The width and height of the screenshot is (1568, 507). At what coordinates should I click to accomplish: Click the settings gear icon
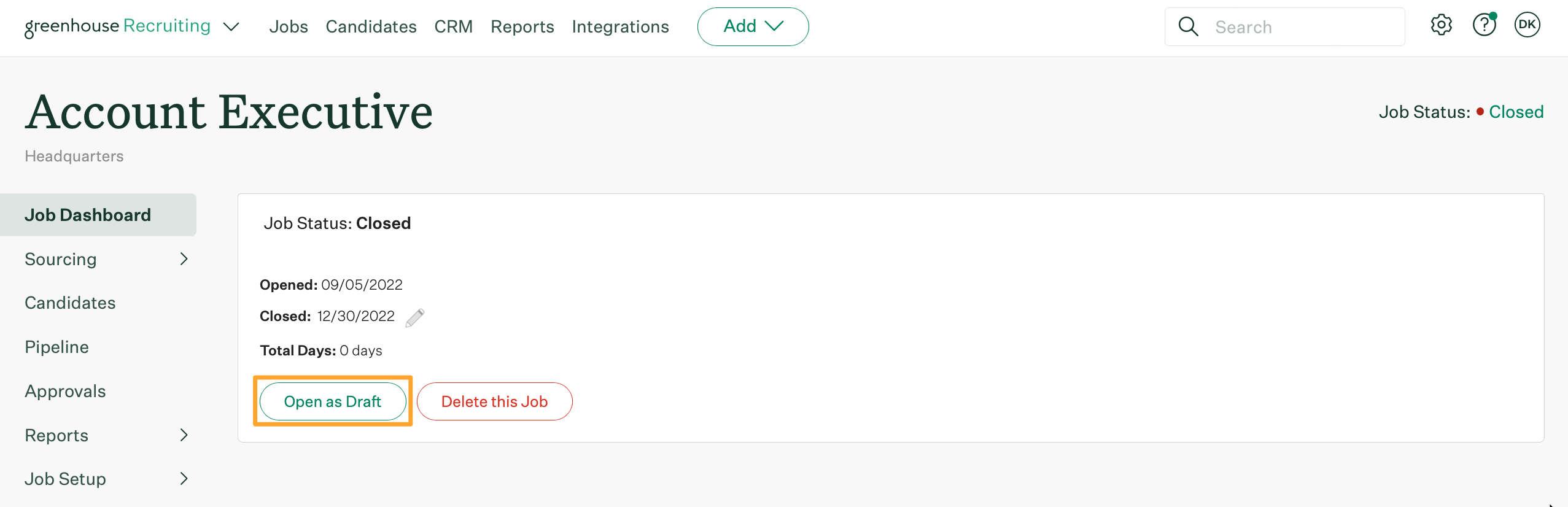(1441, 26)
